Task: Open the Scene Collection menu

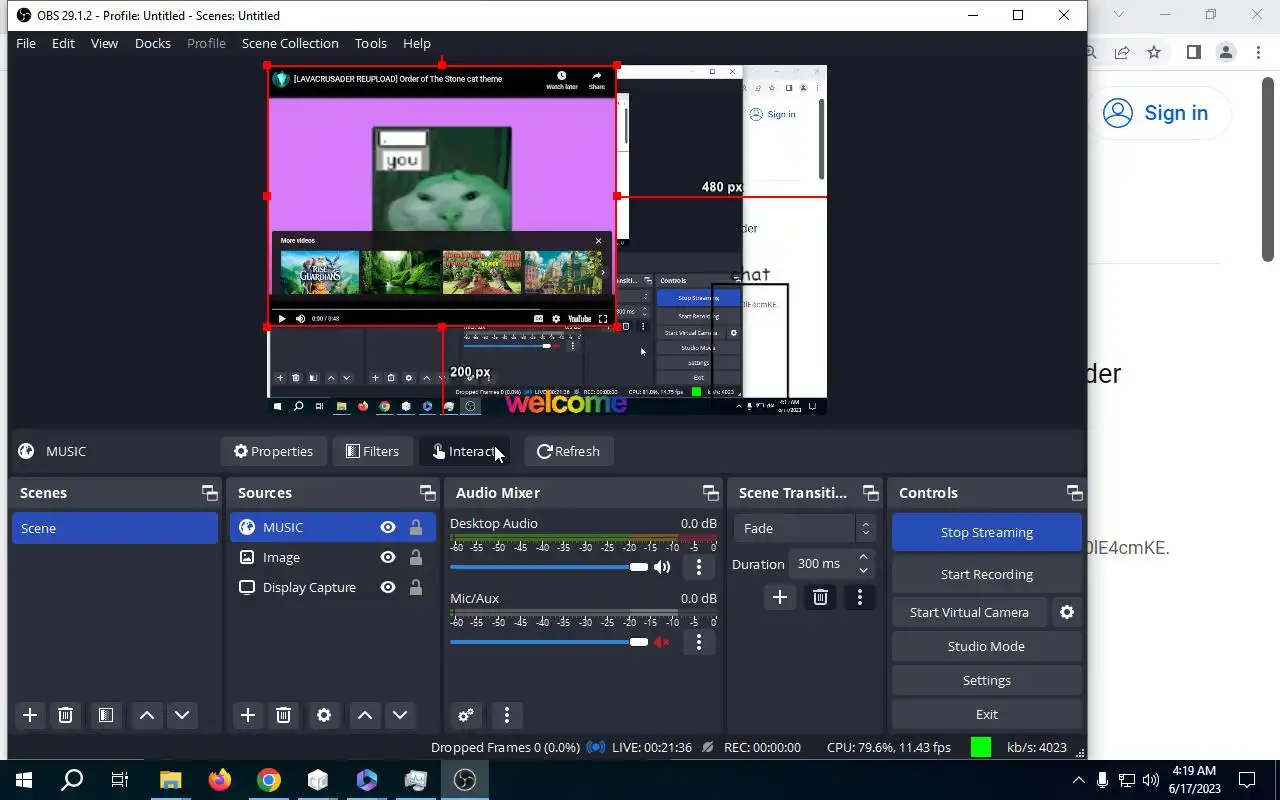Action: tap(290, 43)
